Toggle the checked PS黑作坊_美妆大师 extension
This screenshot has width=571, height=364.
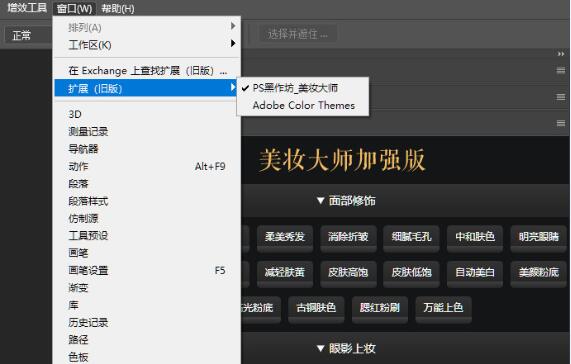(303, 88)
